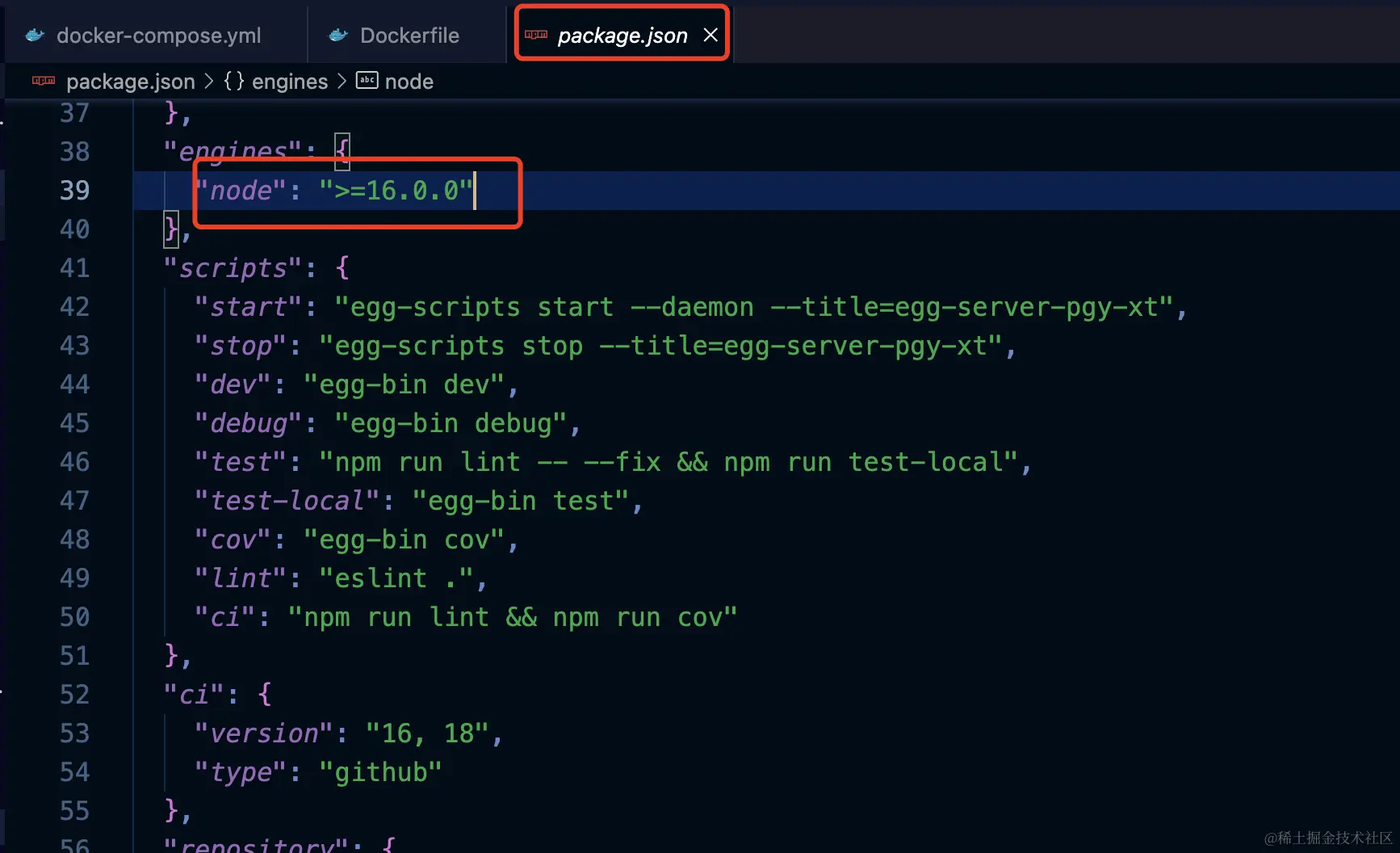Select line 41 via its line number
Image resolution: width=1400 pixels, height=853 pixels.
click(74, 267)
